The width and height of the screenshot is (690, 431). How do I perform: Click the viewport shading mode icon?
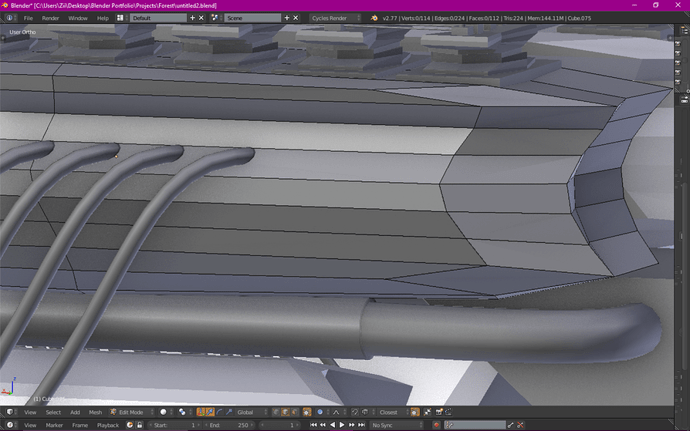(x=165, y=412)
